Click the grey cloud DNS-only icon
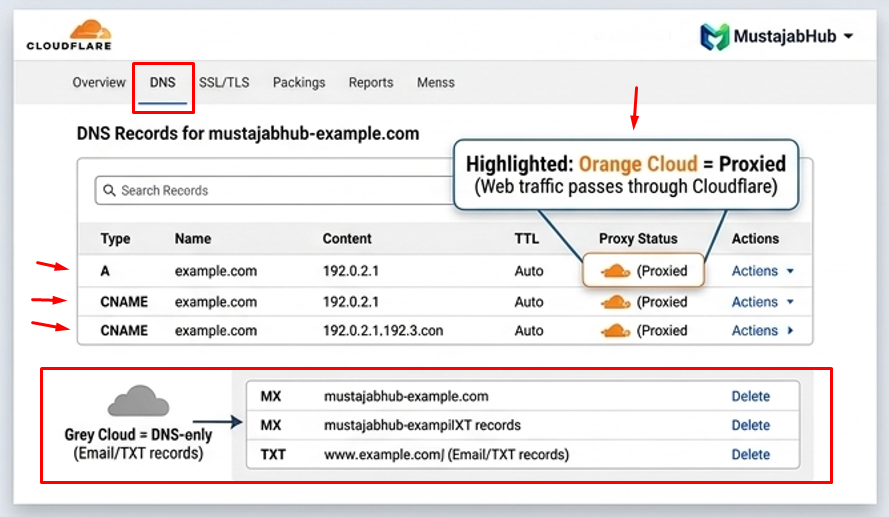This screenshot has height=517, width=889. point(138,400)
